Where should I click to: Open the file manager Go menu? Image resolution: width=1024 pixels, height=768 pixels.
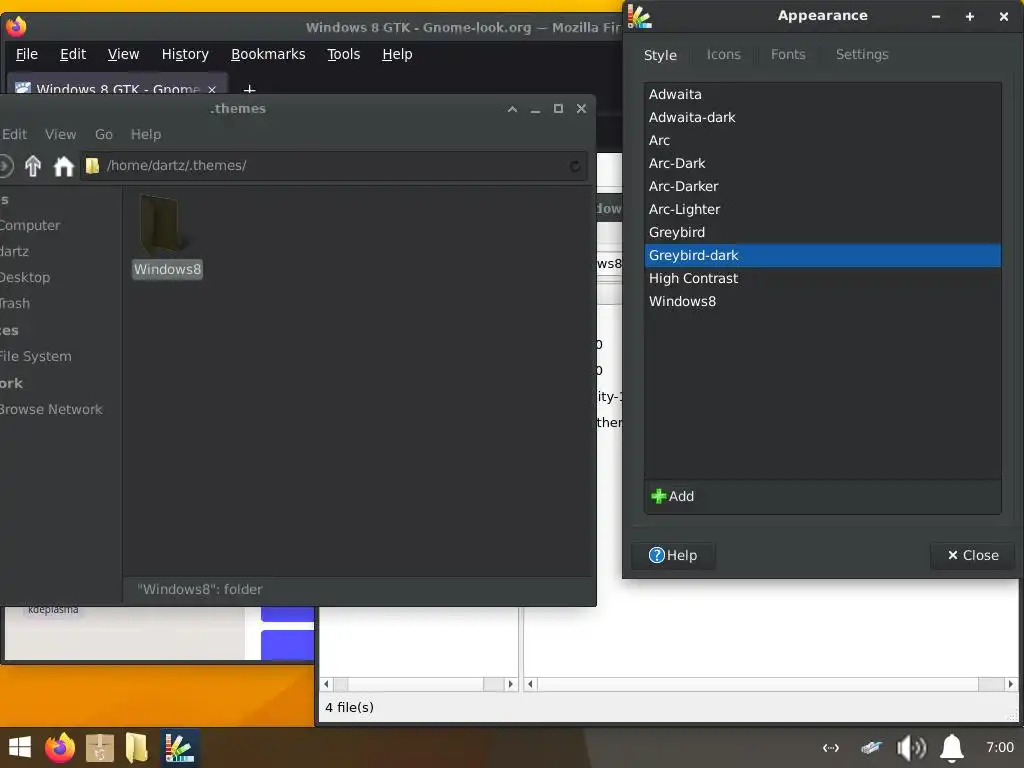[x=104, y=135]
